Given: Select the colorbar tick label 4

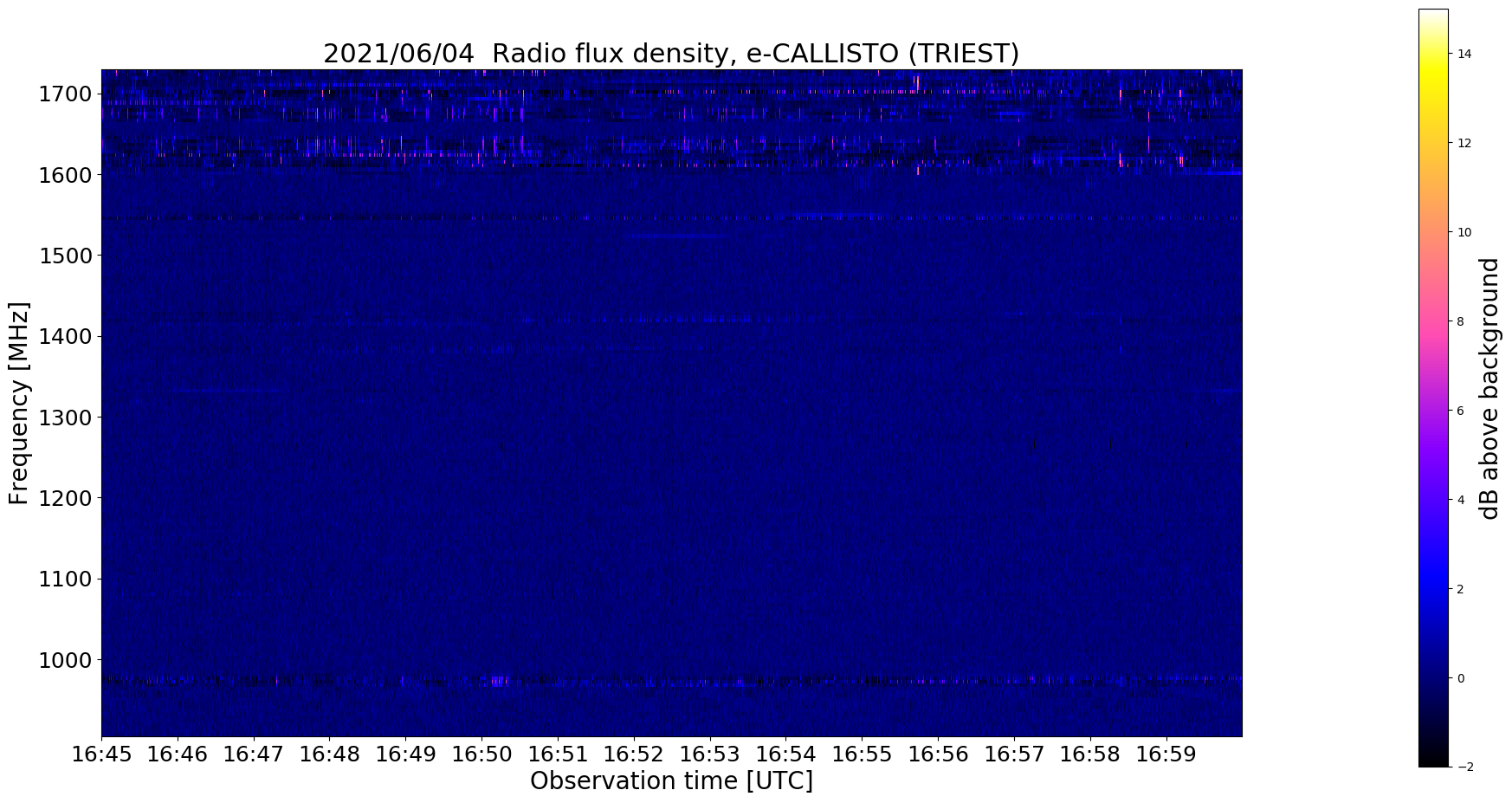Looking at the screenshot, I should [x=1461, y=500].
